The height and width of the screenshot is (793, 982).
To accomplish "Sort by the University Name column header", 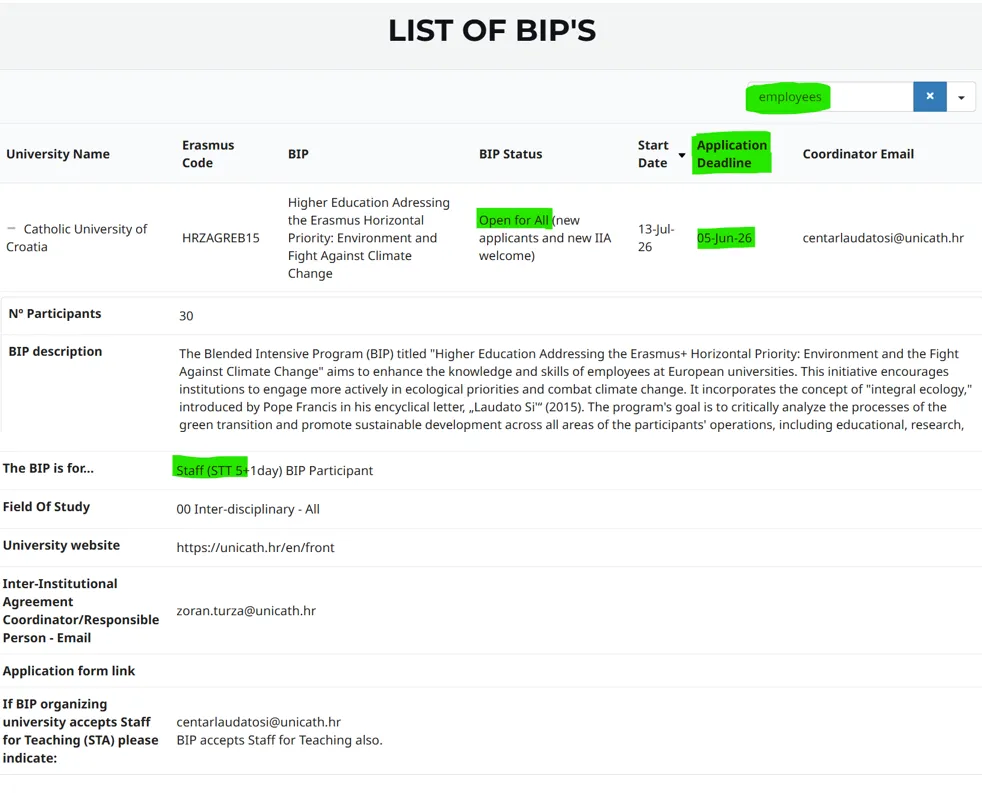I will [58, 154].
